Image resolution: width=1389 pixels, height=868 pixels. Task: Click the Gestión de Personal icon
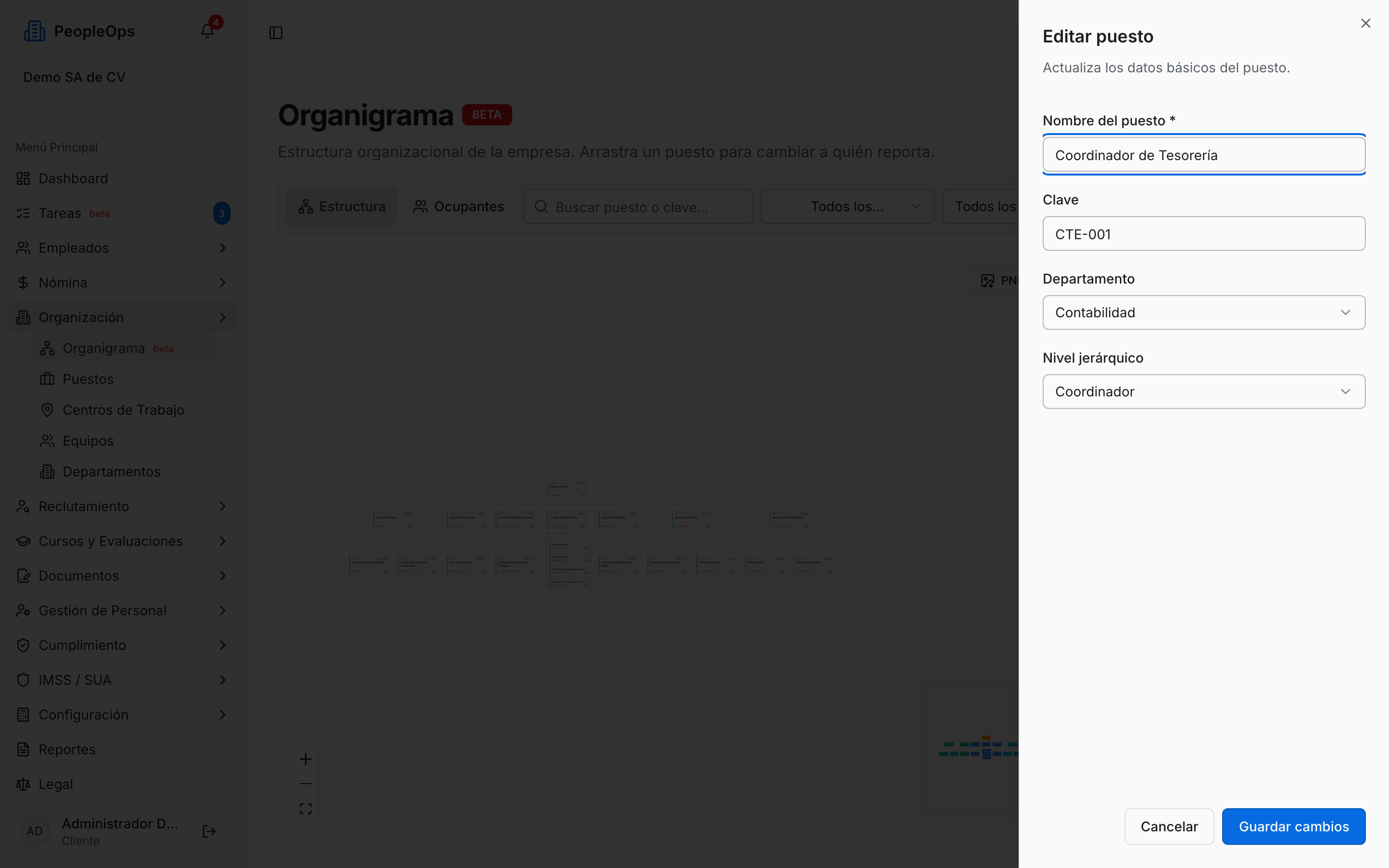pos(23,610)
